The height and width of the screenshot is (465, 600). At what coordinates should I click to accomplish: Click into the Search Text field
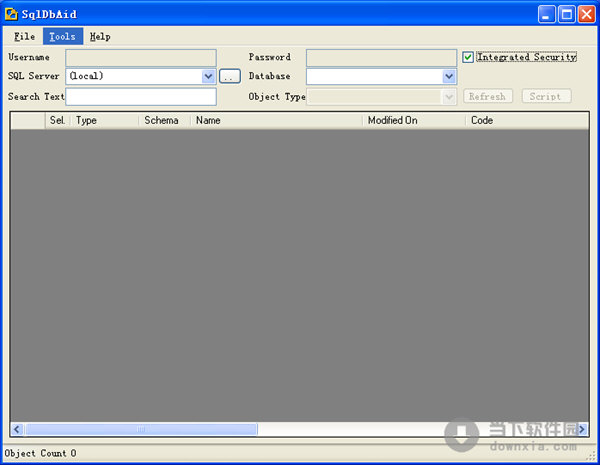click(x=141, y=96)
